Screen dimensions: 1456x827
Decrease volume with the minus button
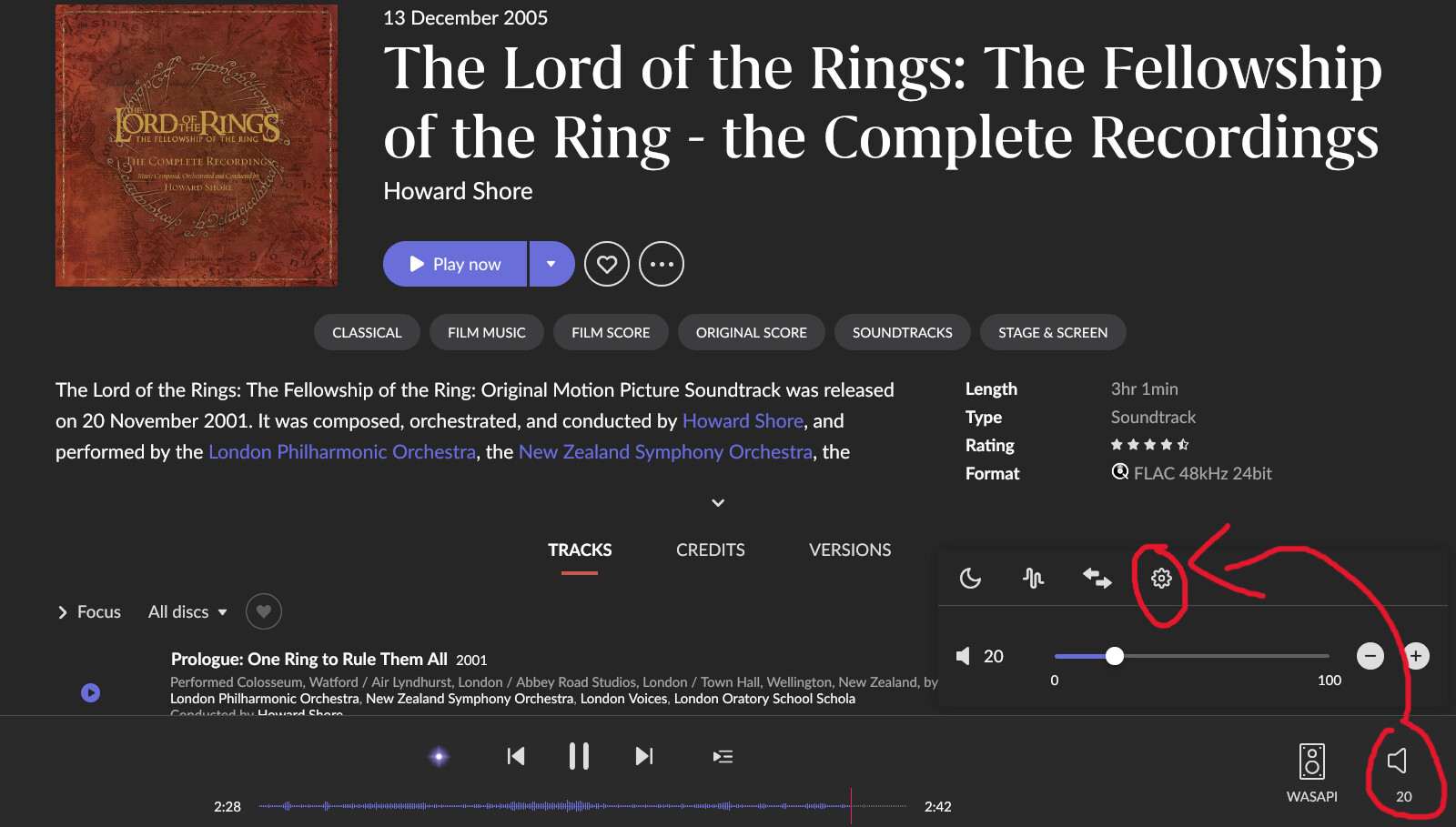point(1370,656)
